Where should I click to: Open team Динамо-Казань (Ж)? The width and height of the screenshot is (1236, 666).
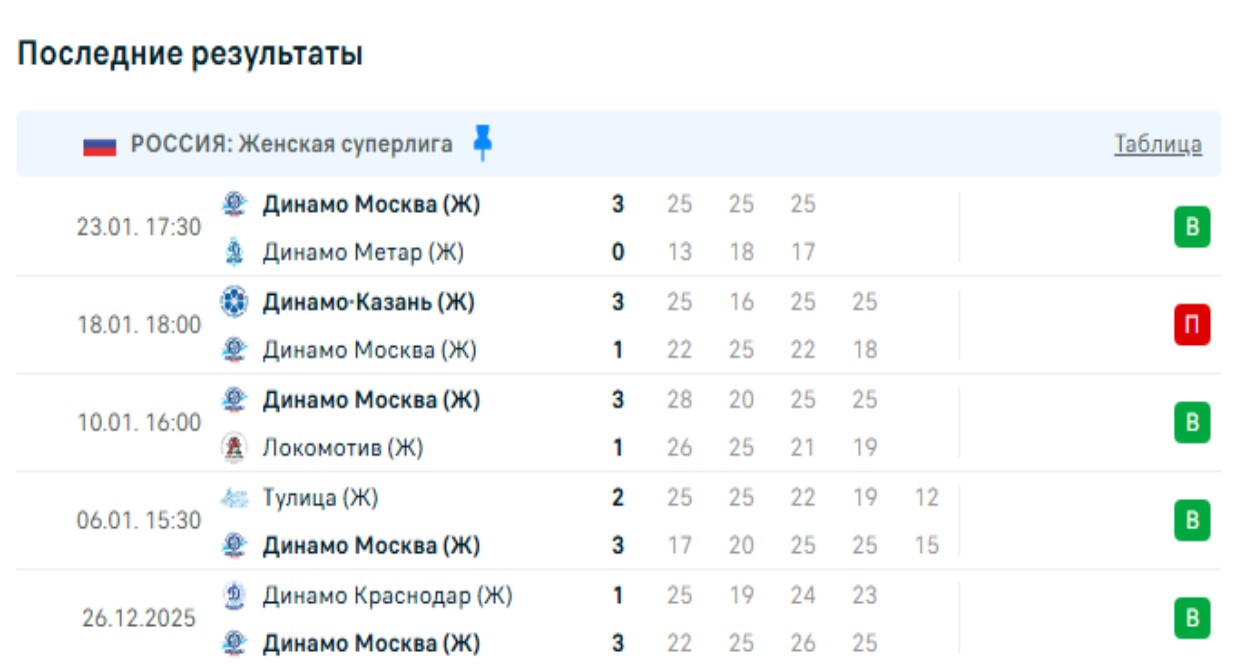click(368, 301)
